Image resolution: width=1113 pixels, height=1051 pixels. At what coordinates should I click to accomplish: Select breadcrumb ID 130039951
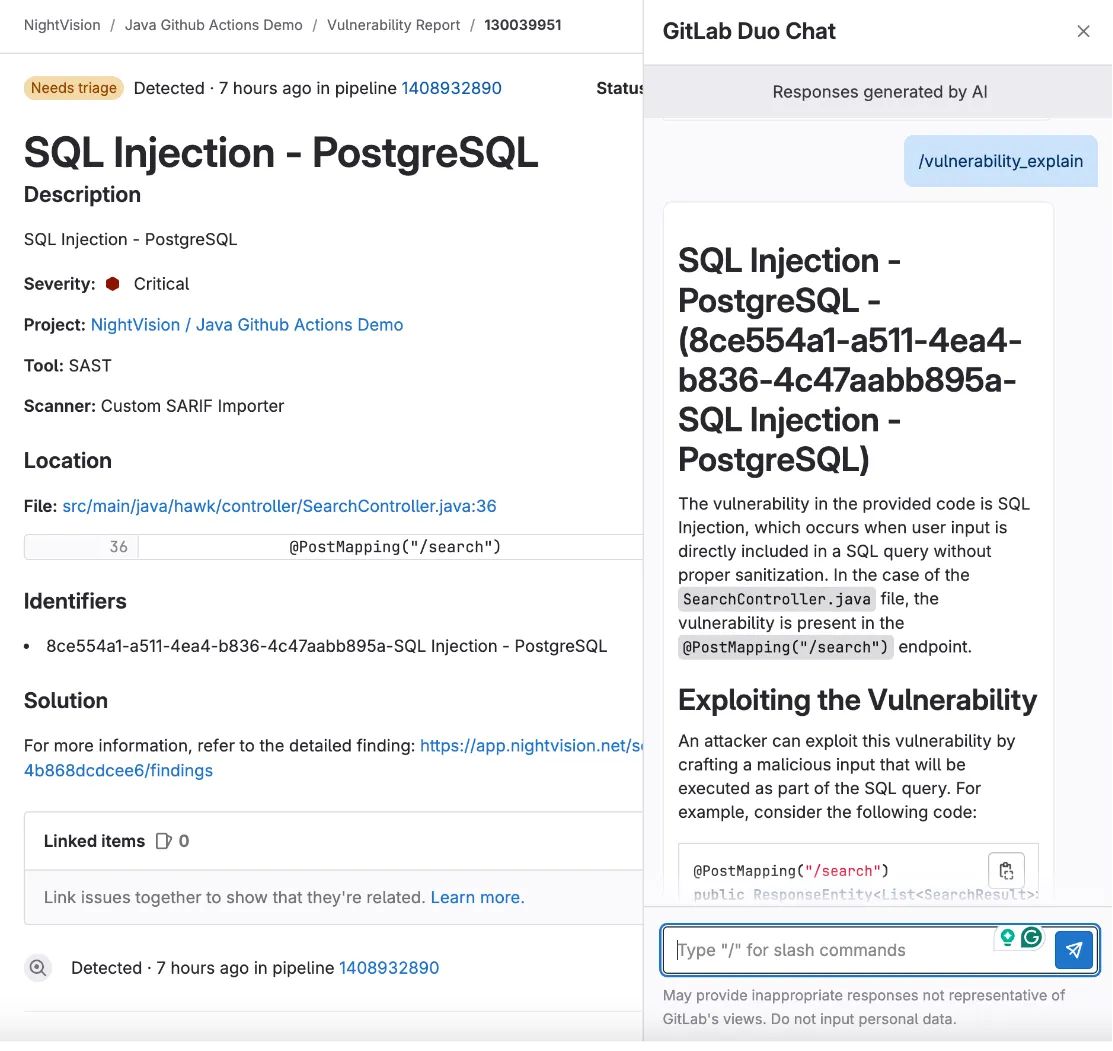click(x=522, y=25)
